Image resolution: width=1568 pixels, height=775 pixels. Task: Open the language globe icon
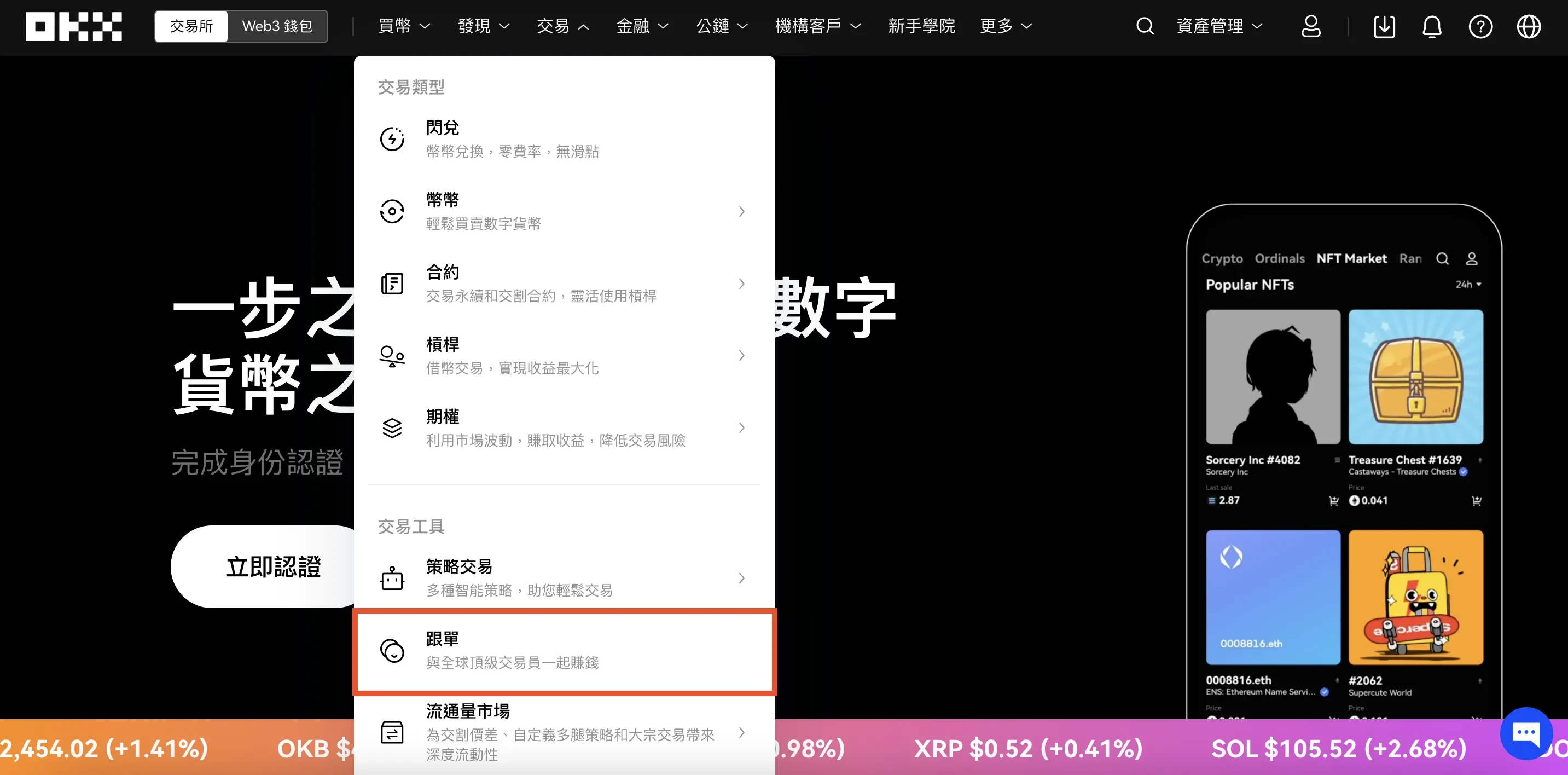pos(1529,26)
